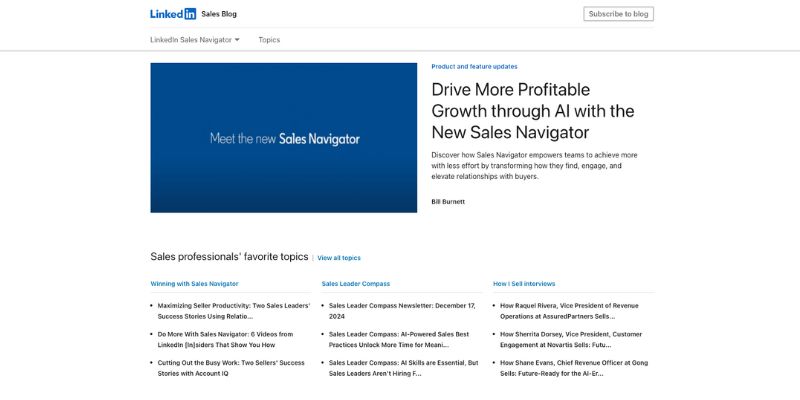Open Shane Evans Gong interview
This screenshot has width=800, height=400.
574,368
